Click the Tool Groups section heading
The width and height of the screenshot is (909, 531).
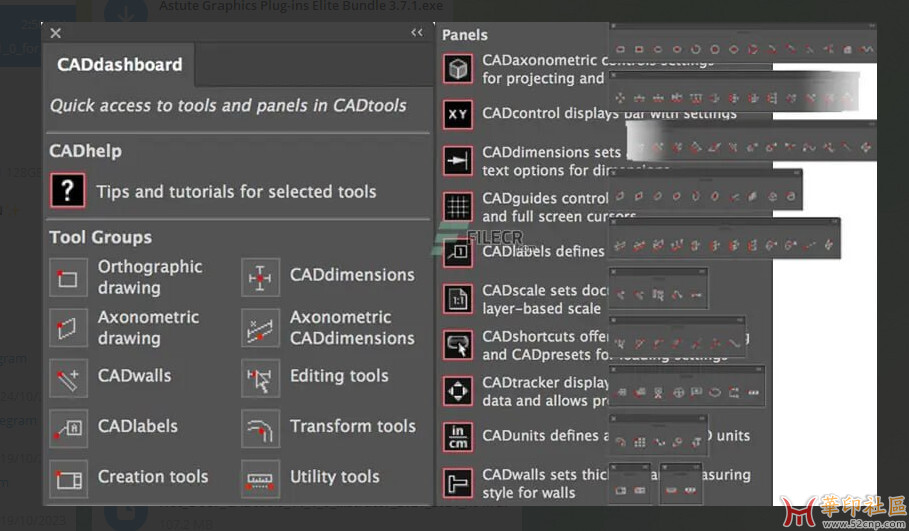(x=100, y=237)
